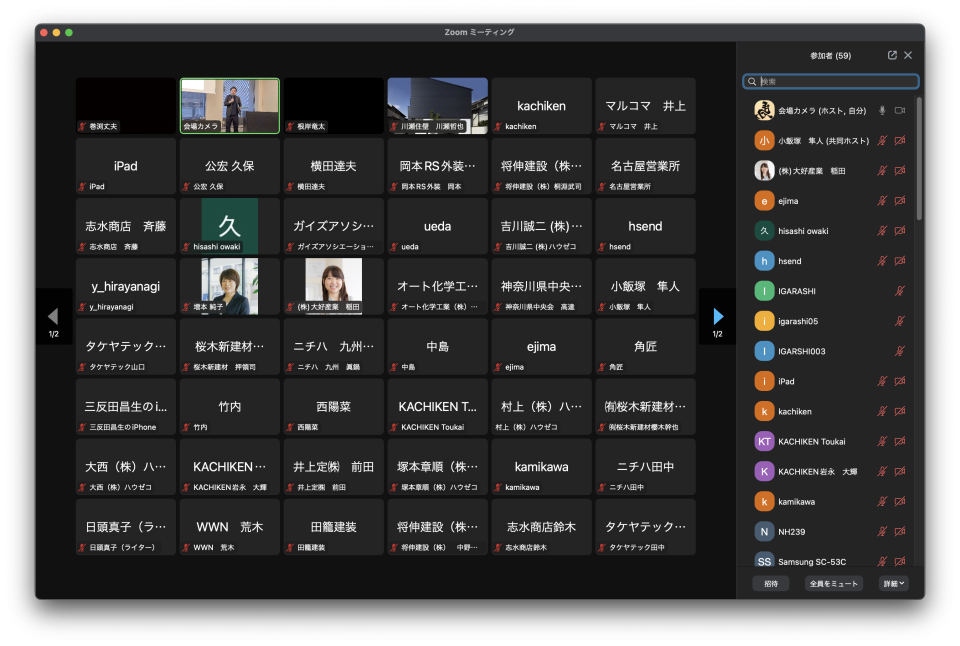This screenshot has height=646, width=960.
Task: Go to previous gallery page with left arrow
Action: 53,317
